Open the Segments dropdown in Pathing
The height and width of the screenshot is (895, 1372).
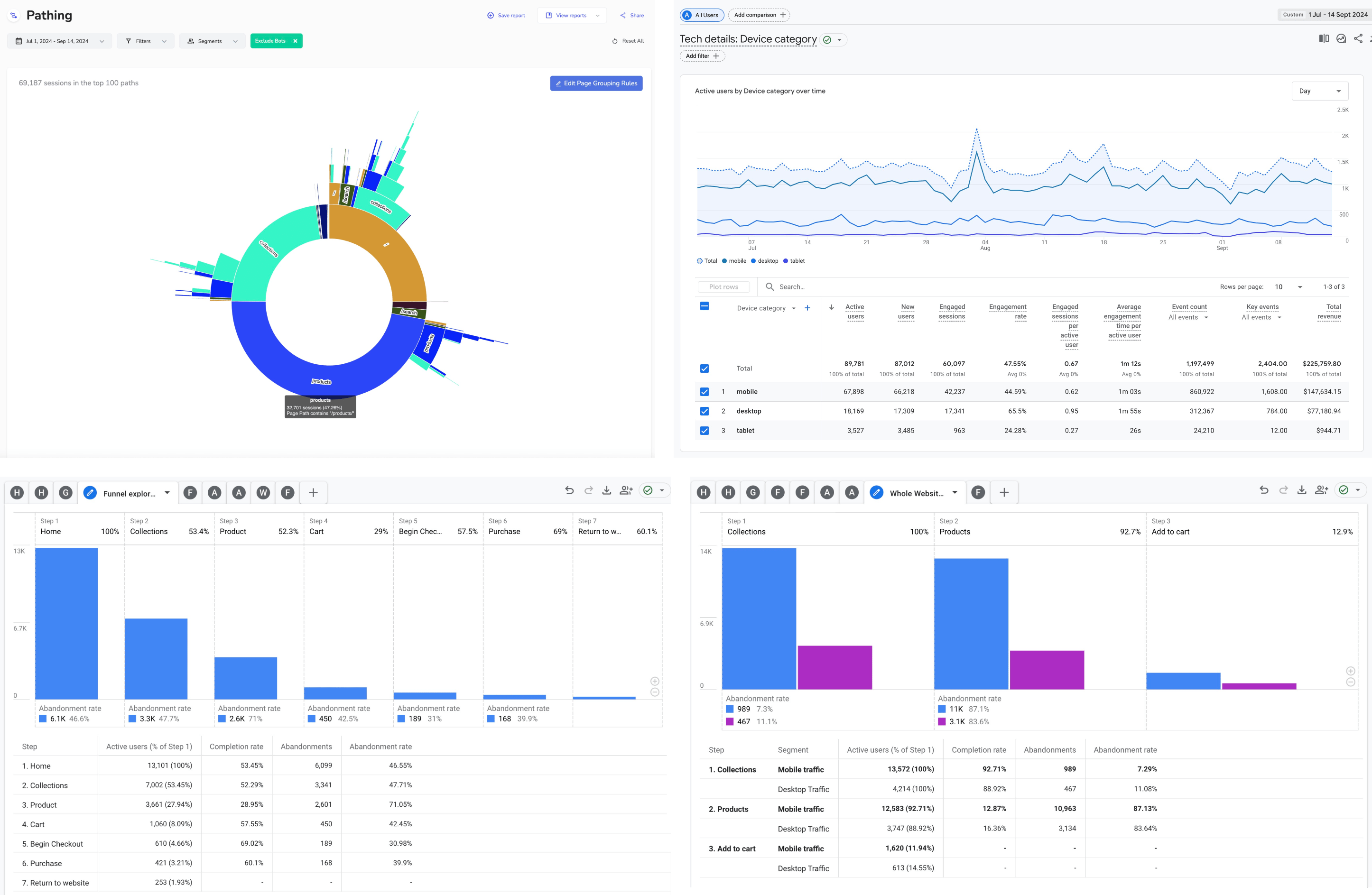point(212,41)
